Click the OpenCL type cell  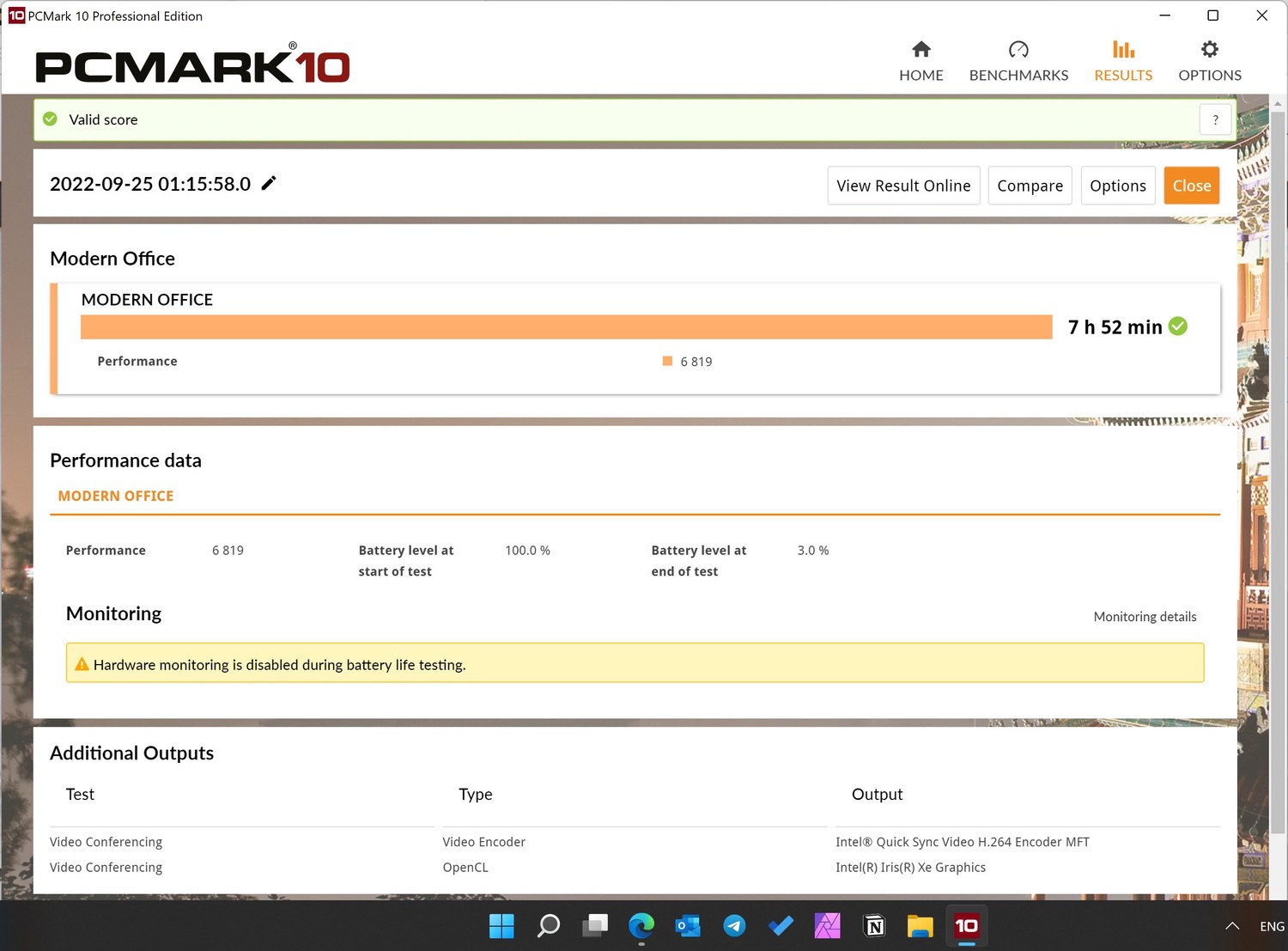465,868
